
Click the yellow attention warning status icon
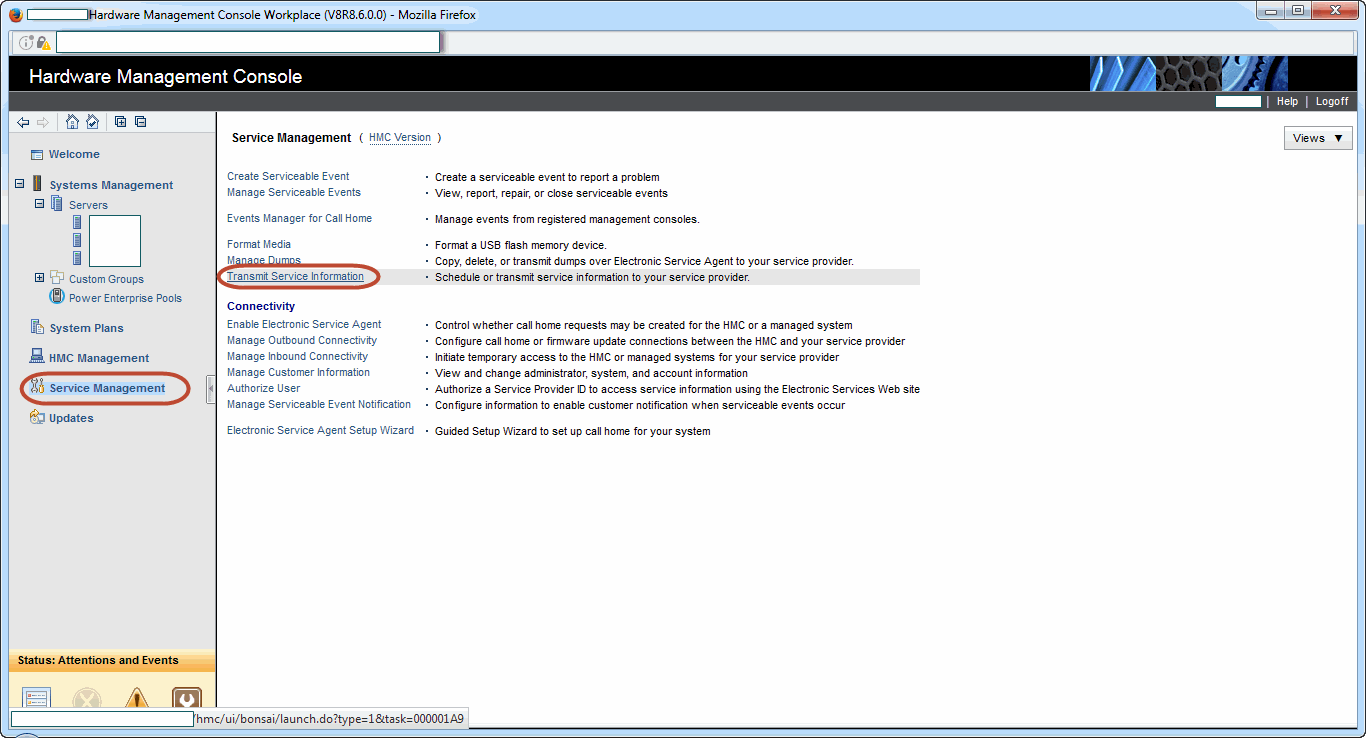click(137, 699)
